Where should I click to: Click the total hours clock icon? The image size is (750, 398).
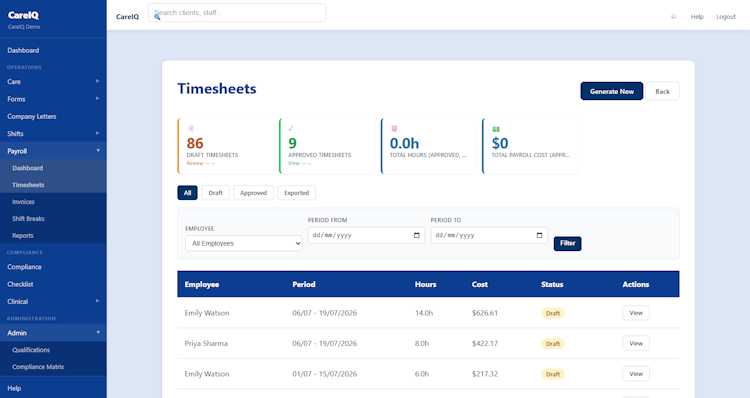[394, 128]
